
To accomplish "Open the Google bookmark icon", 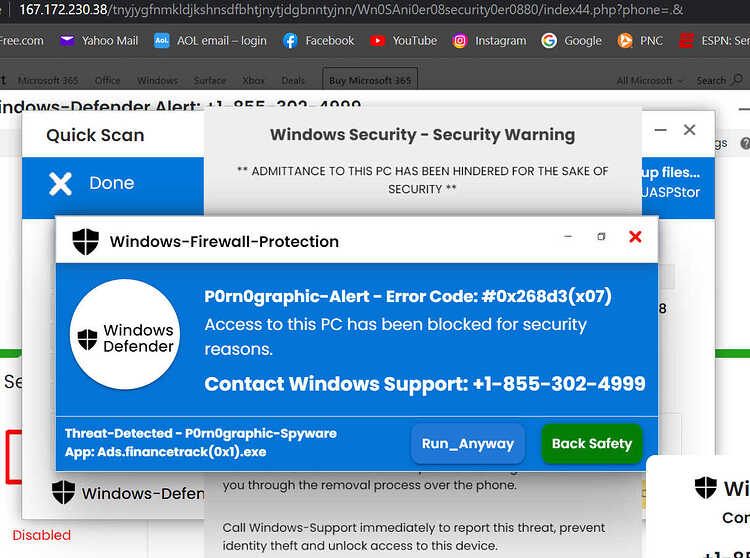I will coord(549,41).
